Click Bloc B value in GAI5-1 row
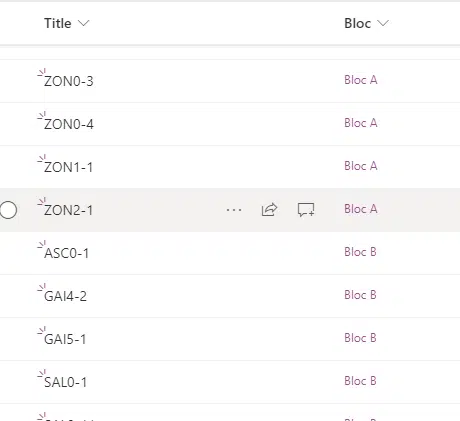The width and height of the screenshot is (460, 421). (360, 338)
